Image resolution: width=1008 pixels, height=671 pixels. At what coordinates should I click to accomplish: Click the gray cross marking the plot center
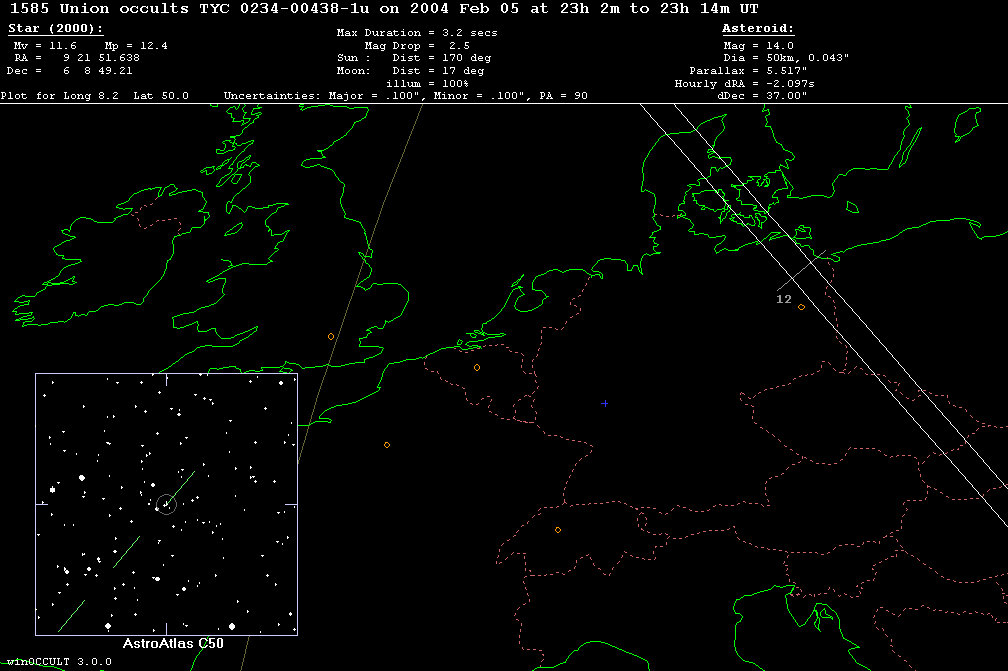tap(604, 403)
